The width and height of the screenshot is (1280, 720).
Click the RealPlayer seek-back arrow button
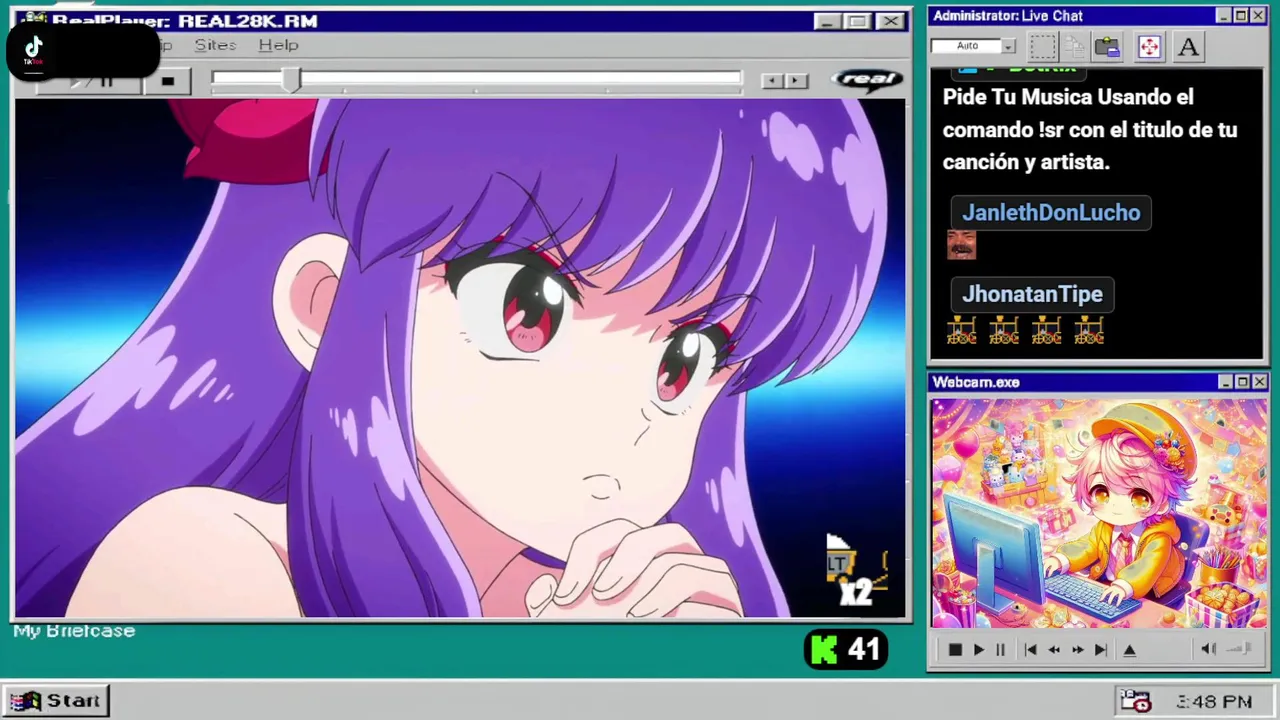point(772,81)
